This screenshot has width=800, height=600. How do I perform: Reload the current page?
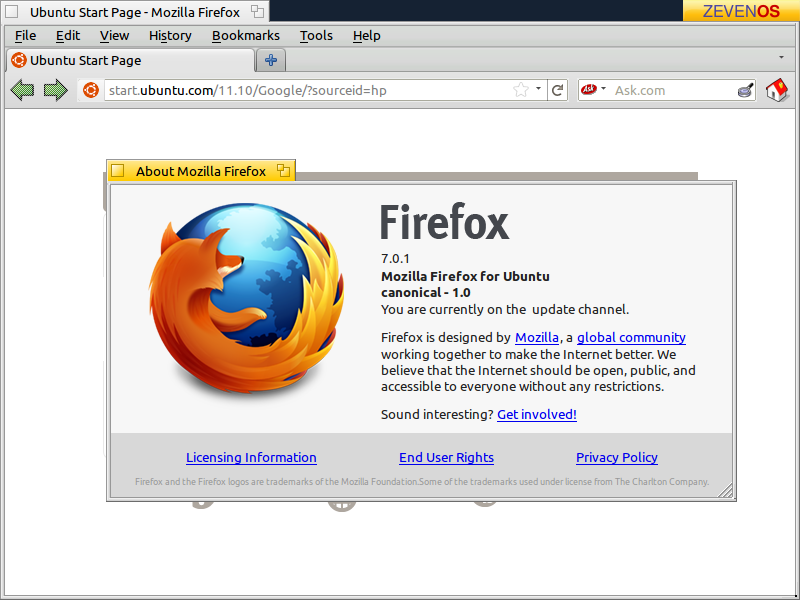(557, 90)
